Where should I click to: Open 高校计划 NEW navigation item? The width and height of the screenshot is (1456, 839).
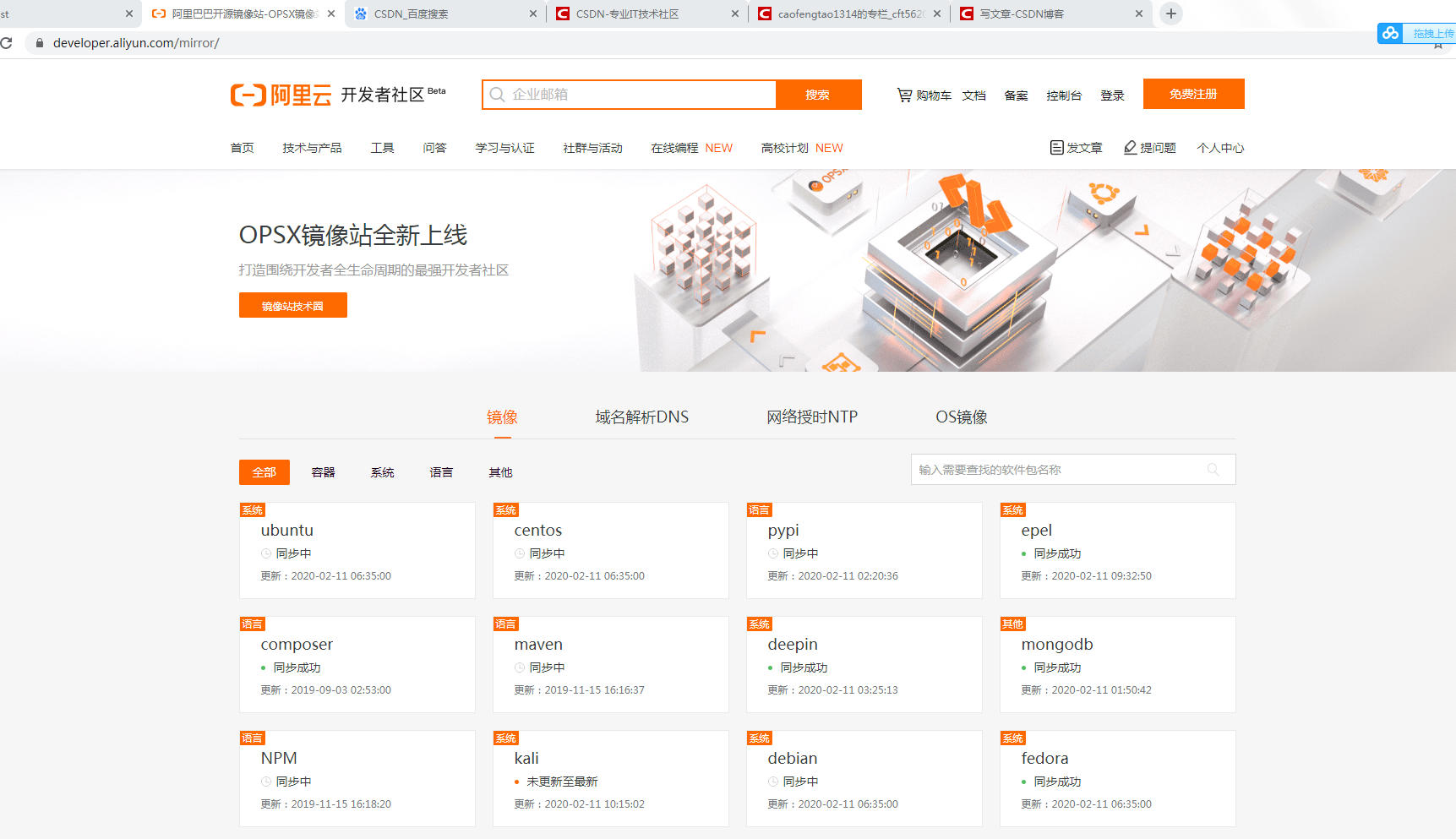pyautogui.click(x=802, y=148)
